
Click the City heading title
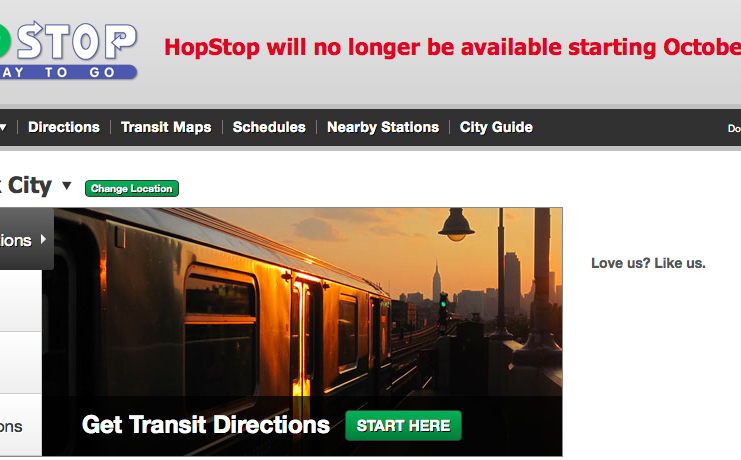[26, 185]
